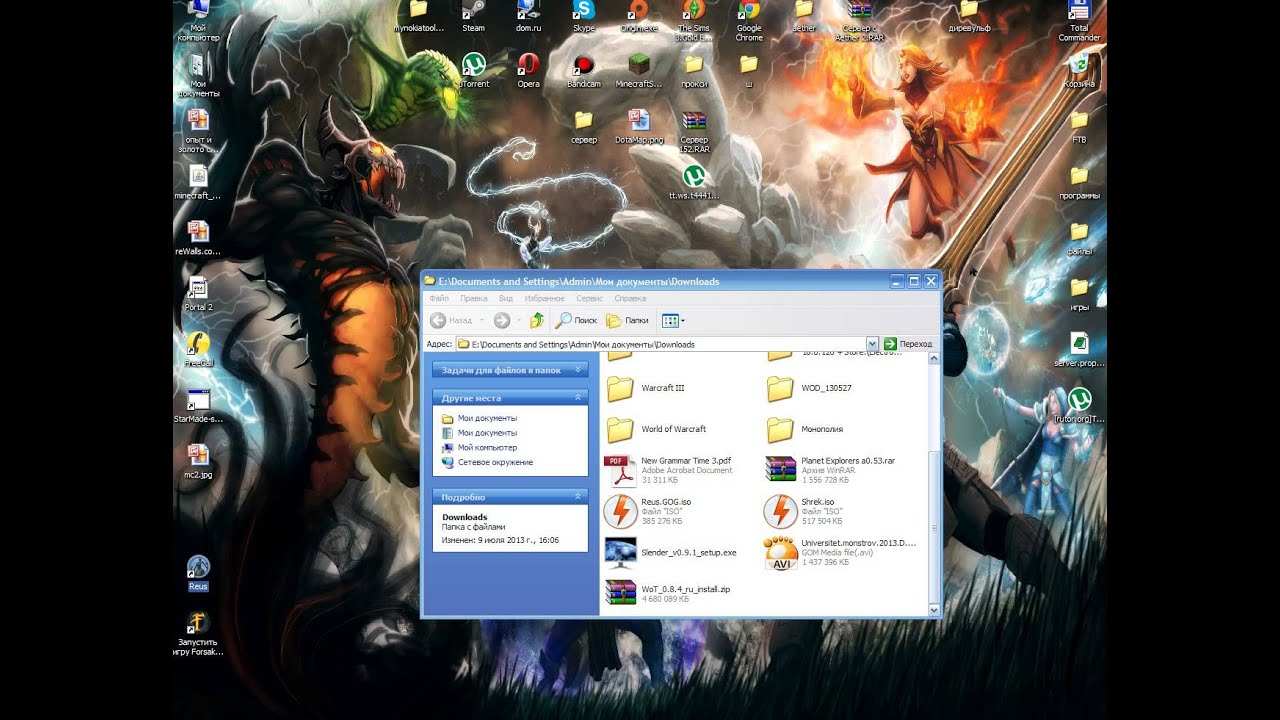
Task: Open the Поиск search toolbar button
Action: tap(577, 320)
